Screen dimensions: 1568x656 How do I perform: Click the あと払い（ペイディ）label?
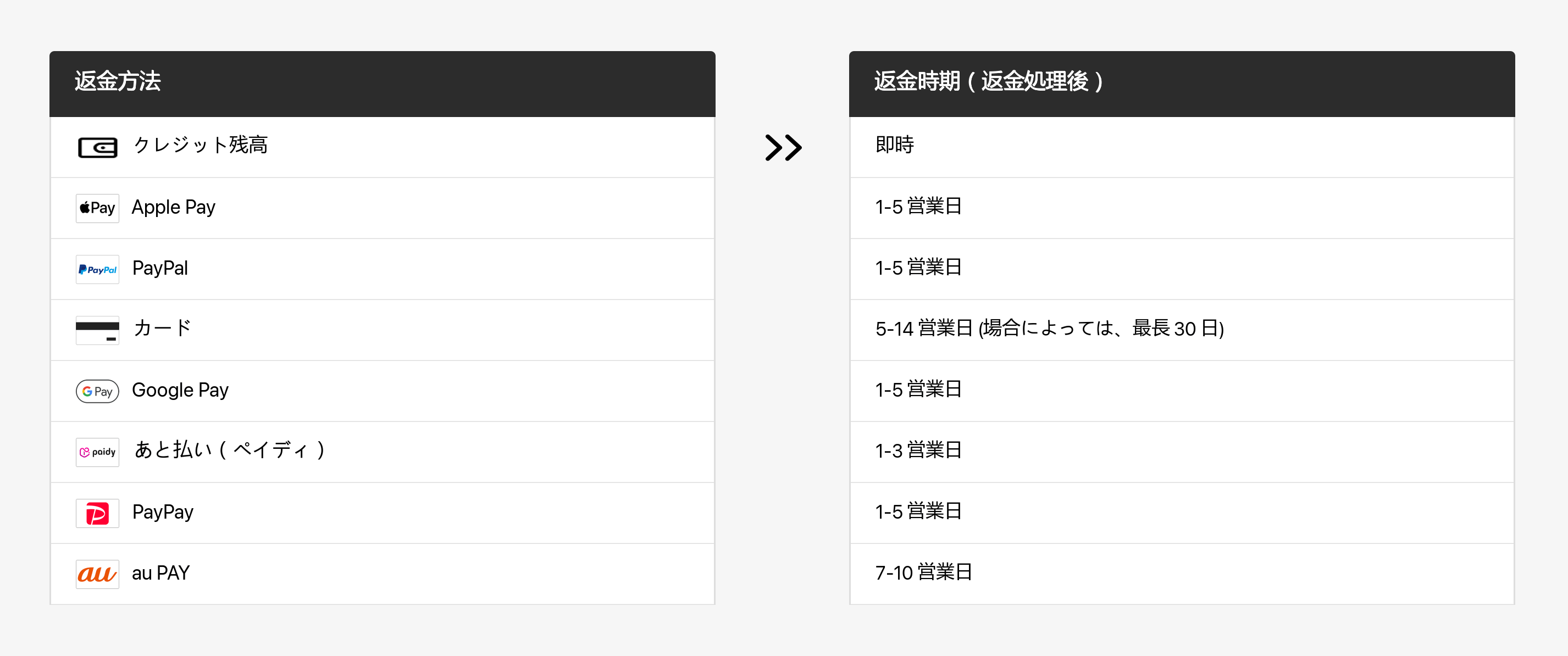coord(230,451)
